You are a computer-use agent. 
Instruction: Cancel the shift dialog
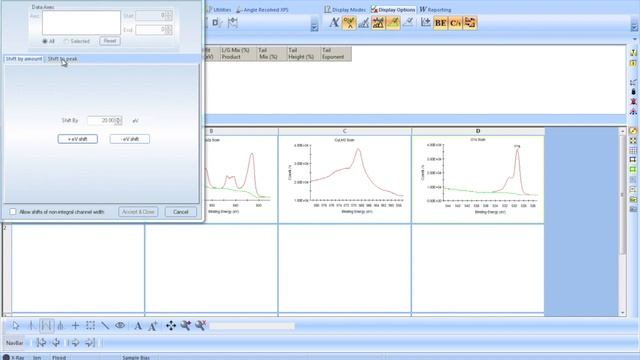pyautogui.click(x=180, y=212)
